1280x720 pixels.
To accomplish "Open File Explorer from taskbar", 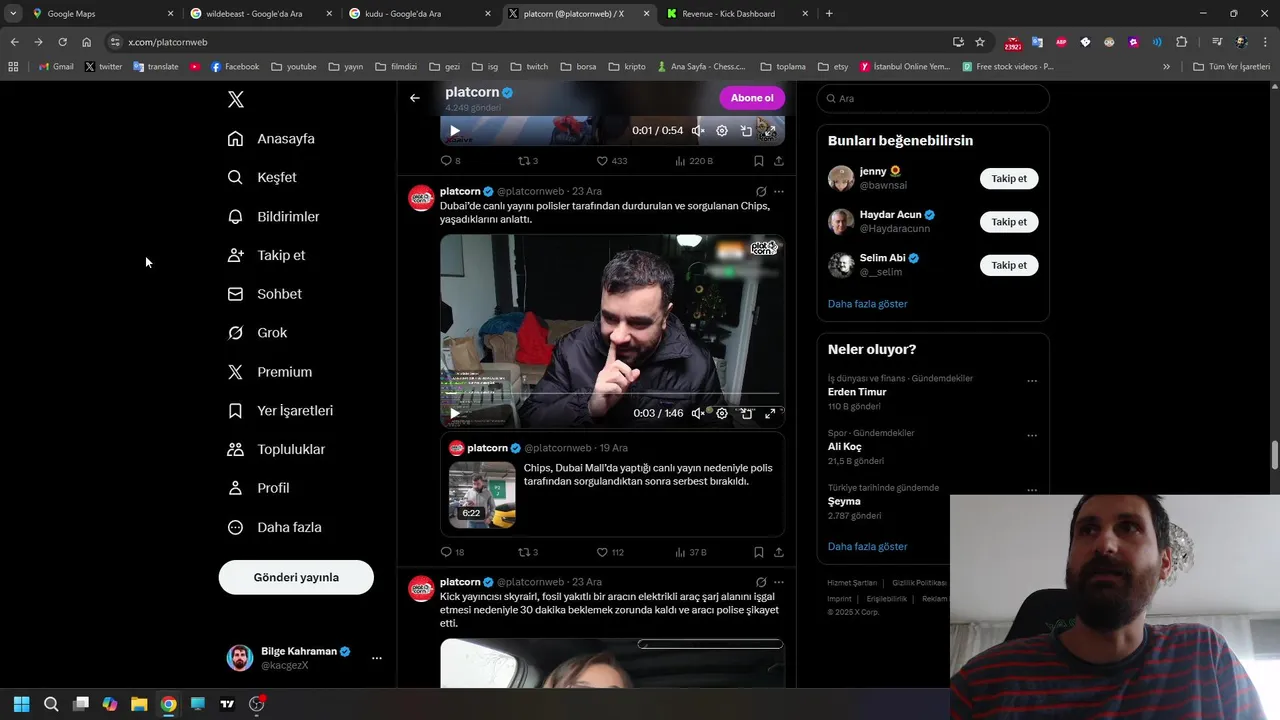I will 139,704.
